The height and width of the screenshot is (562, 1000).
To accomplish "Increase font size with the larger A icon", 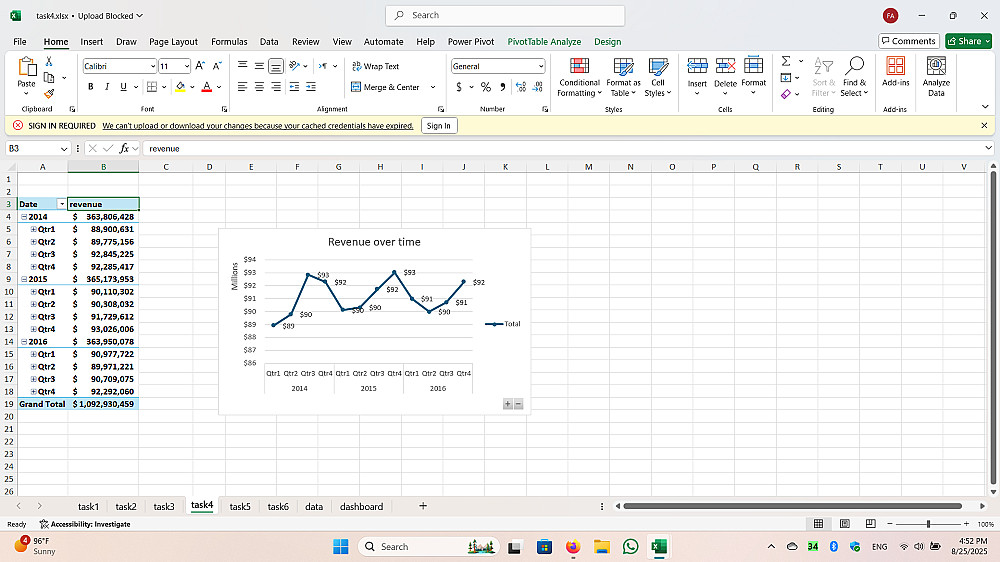I will [200, 66].
